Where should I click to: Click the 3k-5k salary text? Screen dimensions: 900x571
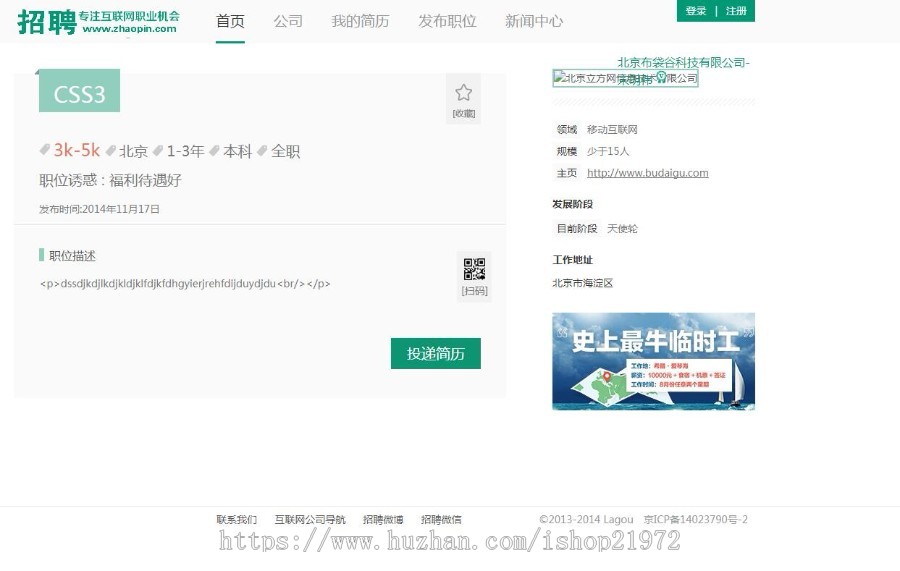(x=76, y=150)
